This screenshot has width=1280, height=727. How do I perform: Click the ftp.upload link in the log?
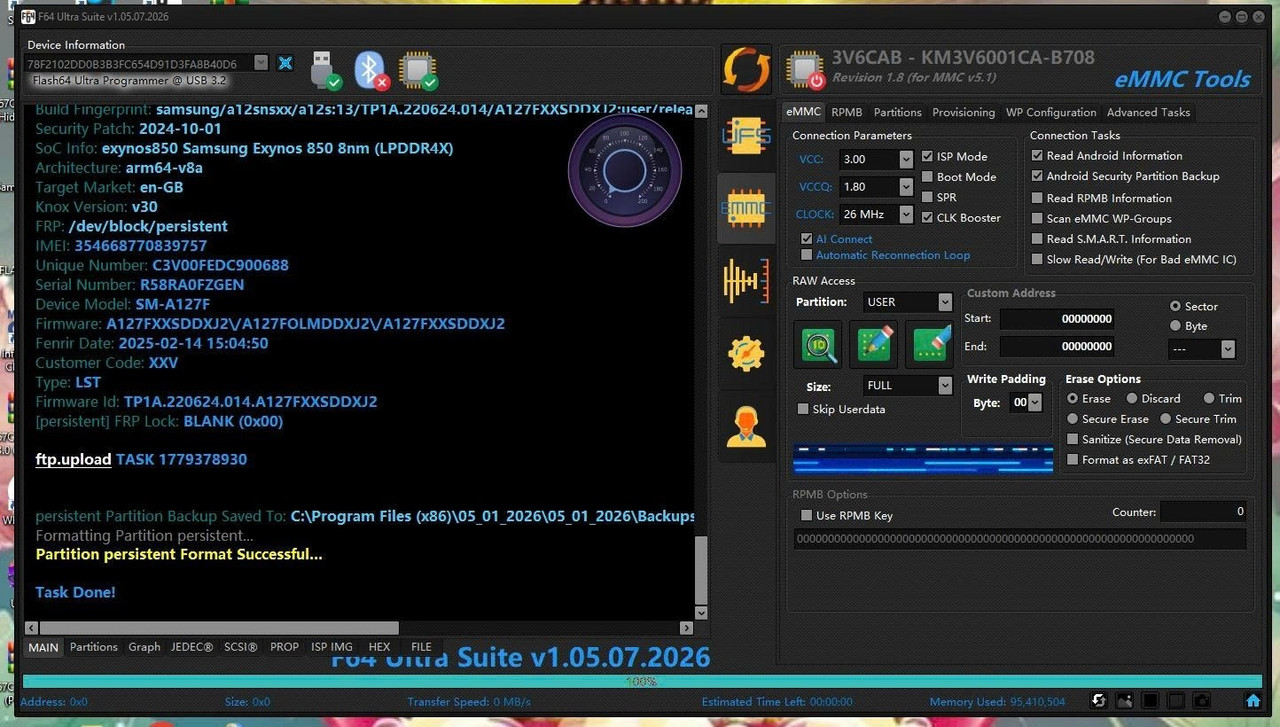click(73, 460)
